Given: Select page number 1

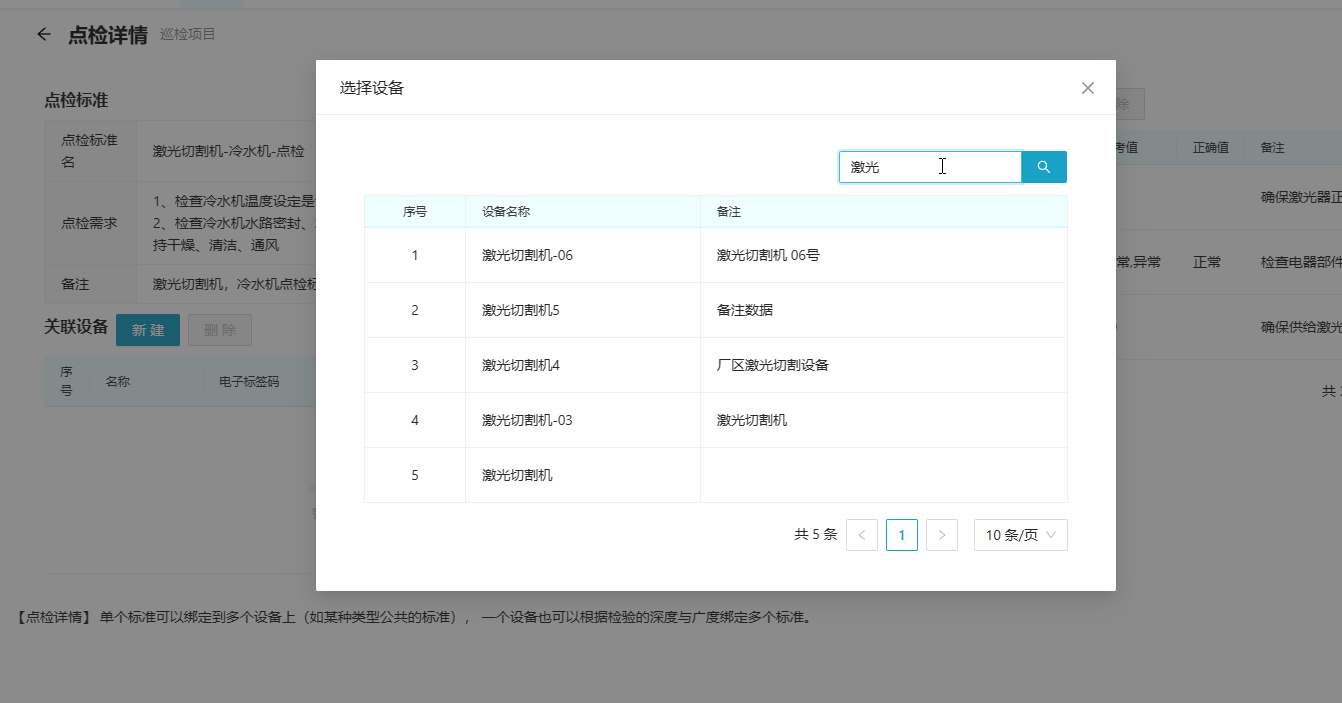Looking at the screenshot, I should pos(902,535).
